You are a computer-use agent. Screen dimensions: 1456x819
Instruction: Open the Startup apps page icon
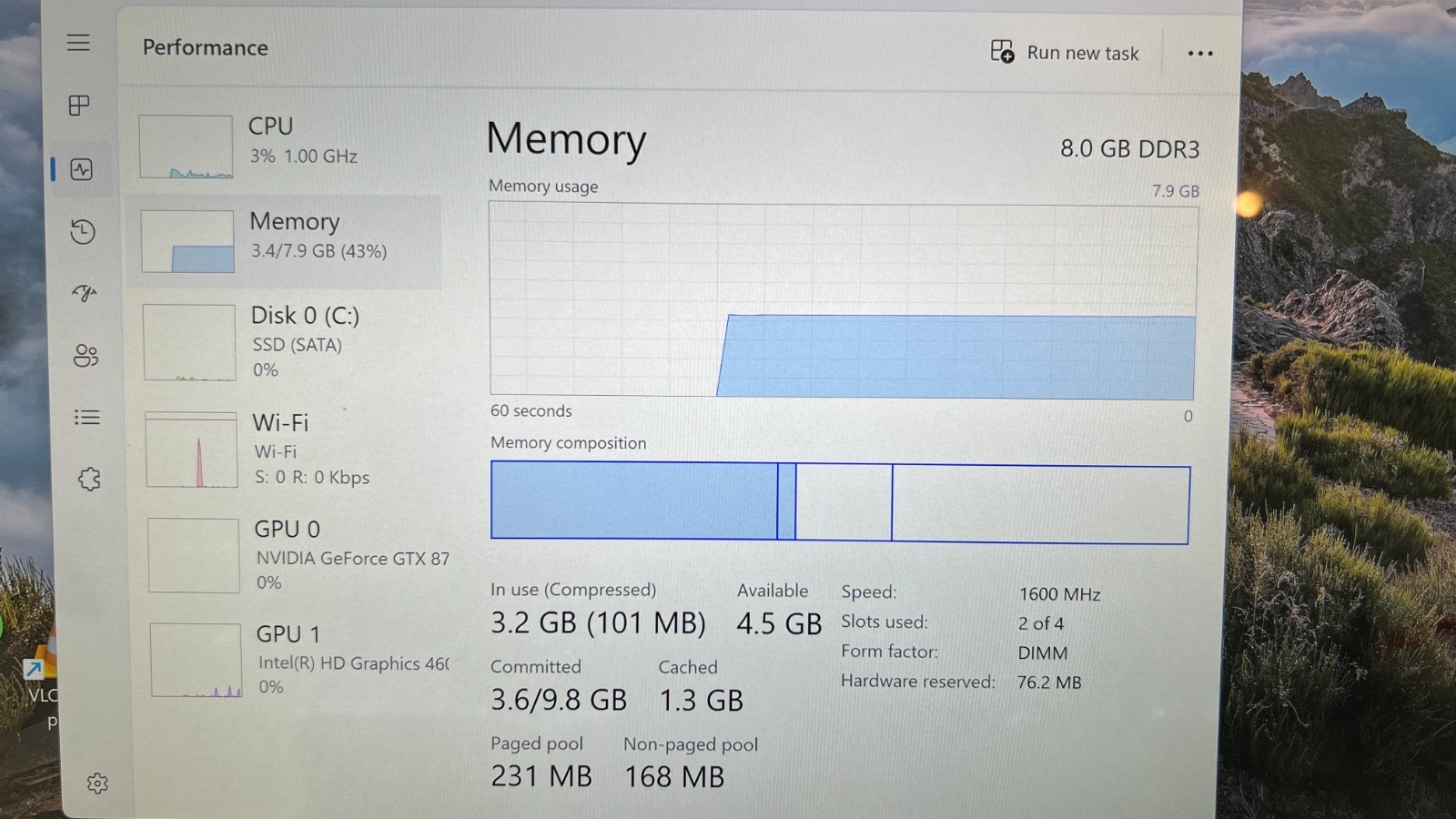(84, 293)
